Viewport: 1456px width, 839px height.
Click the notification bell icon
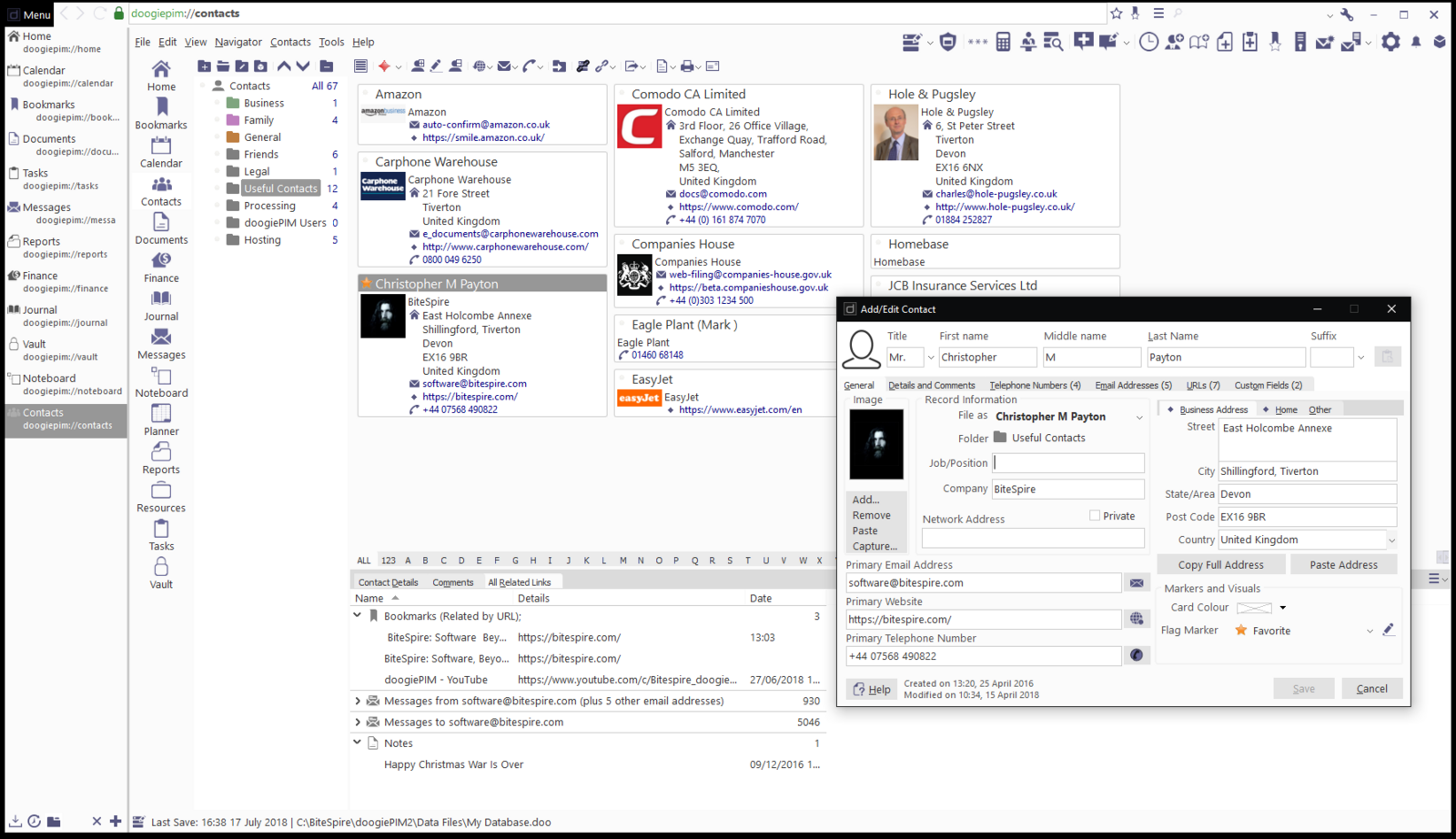tap(1416, 42)
